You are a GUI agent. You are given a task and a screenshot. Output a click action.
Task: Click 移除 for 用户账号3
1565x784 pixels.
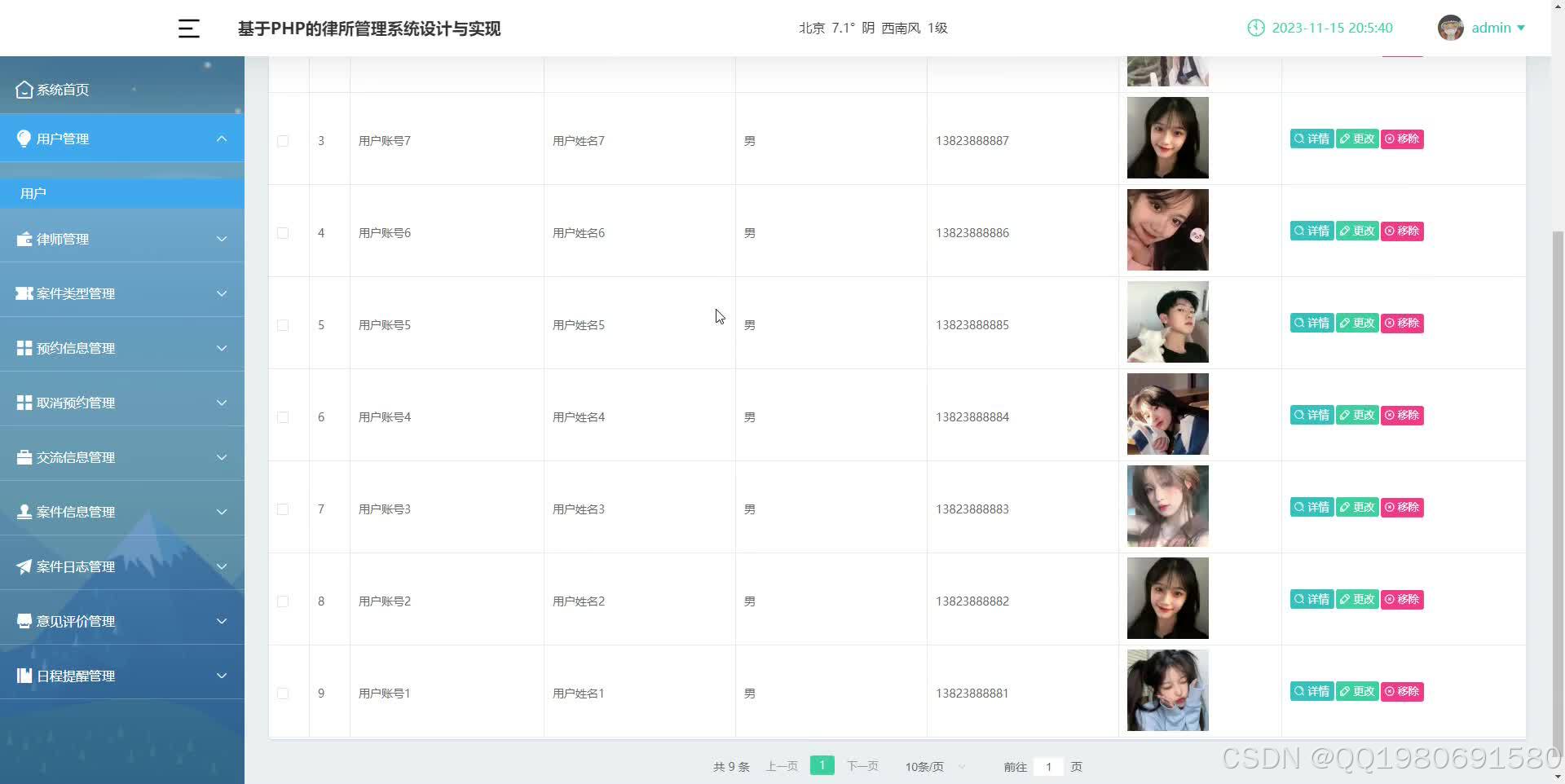pyautogui.click(x=1402, y=507)
